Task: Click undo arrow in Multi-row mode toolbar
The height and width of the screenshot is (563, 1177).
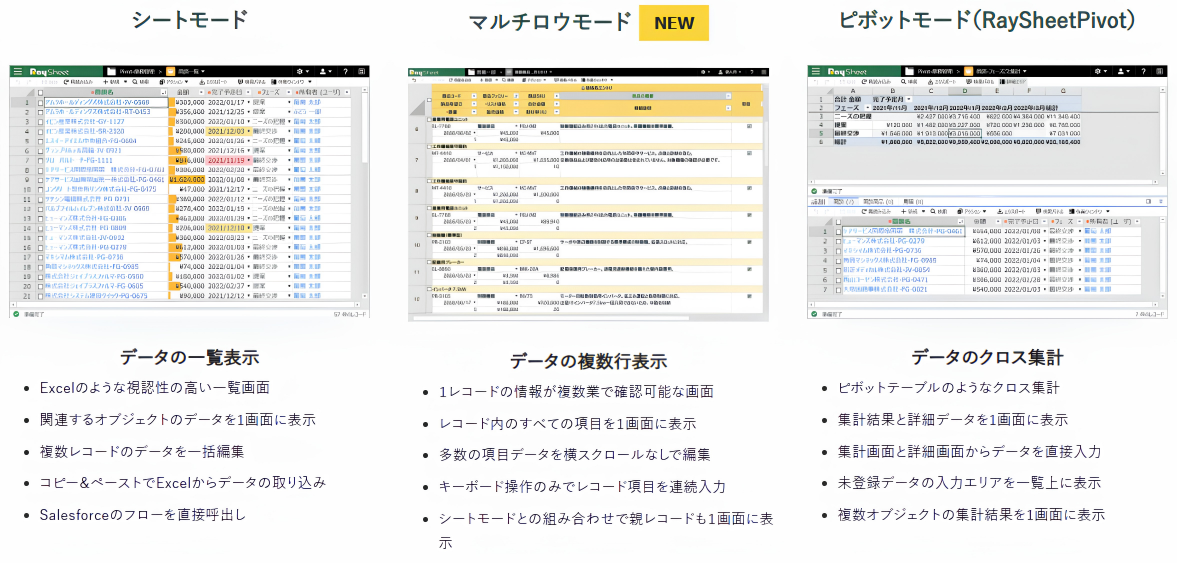Action: tap(414, 80)
